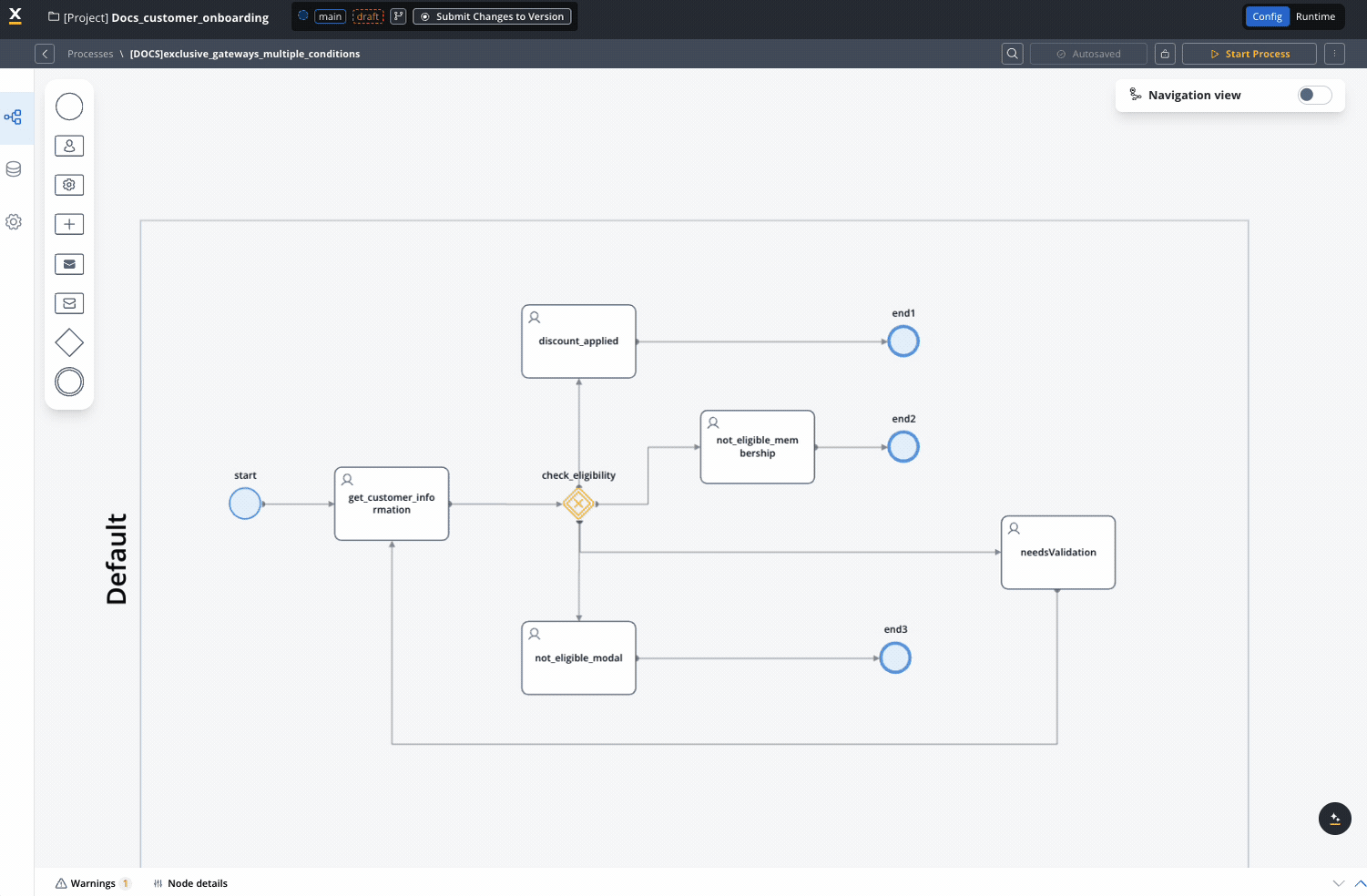Click project folder icon in header
Viewport: 1367px width, 896px height.
(54, 16)
